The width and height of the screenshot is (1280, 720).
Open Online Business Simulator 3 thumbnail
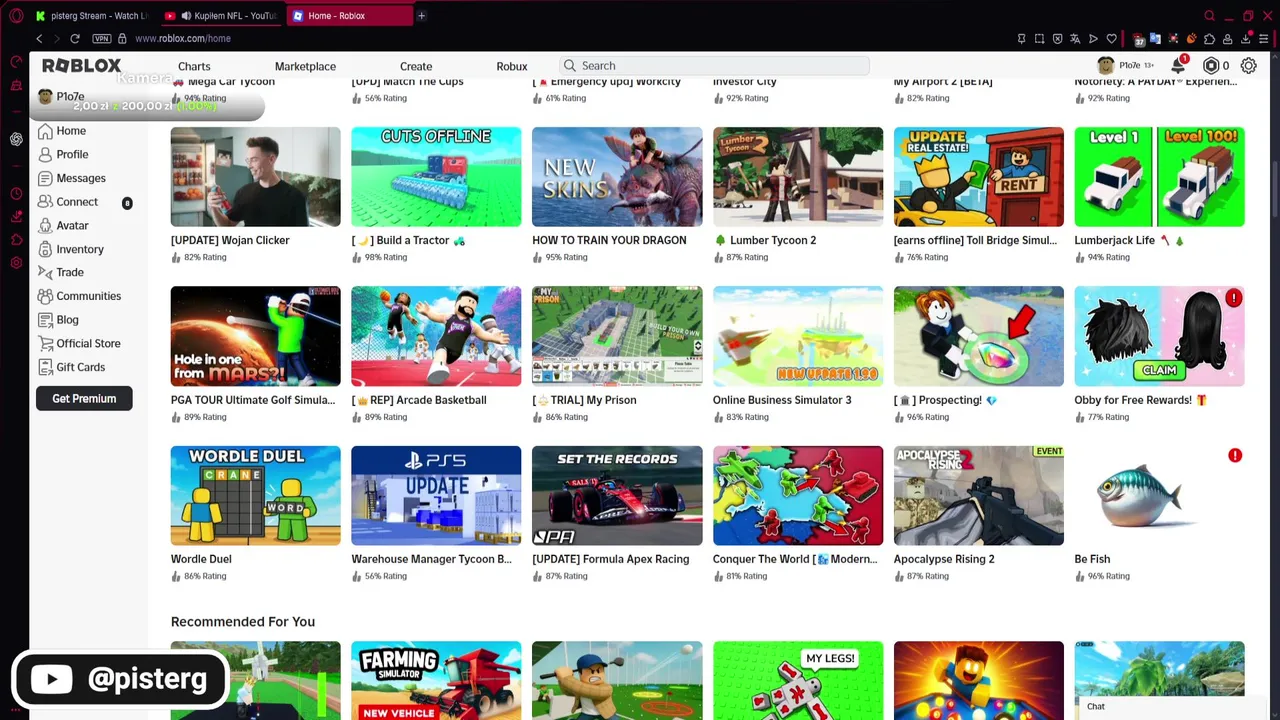pyautogui.click(x=798, y=336)
